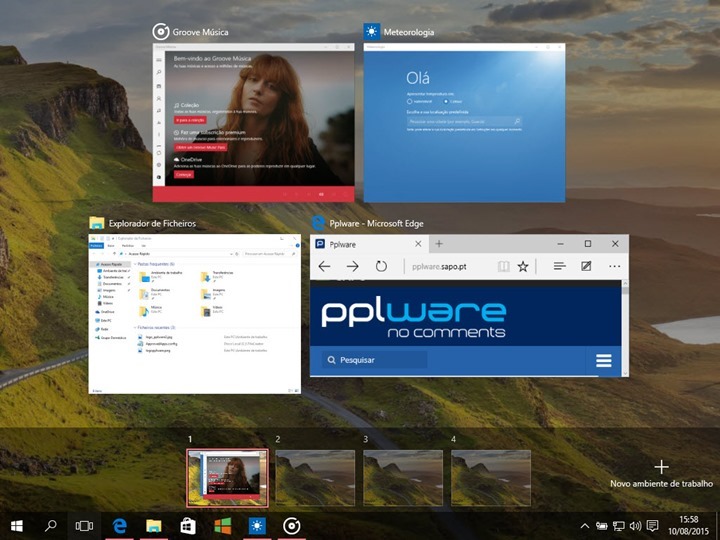Select Acesso Rápido in Explorer sidebar
The image size is (720, 540).
(110, 264)
